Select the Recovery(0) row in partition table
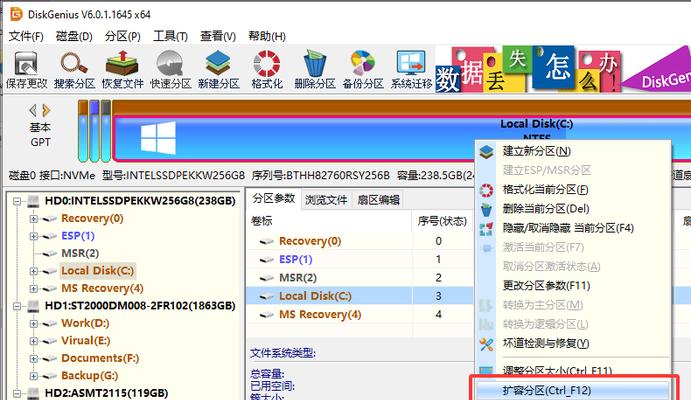 click(359, 241)
